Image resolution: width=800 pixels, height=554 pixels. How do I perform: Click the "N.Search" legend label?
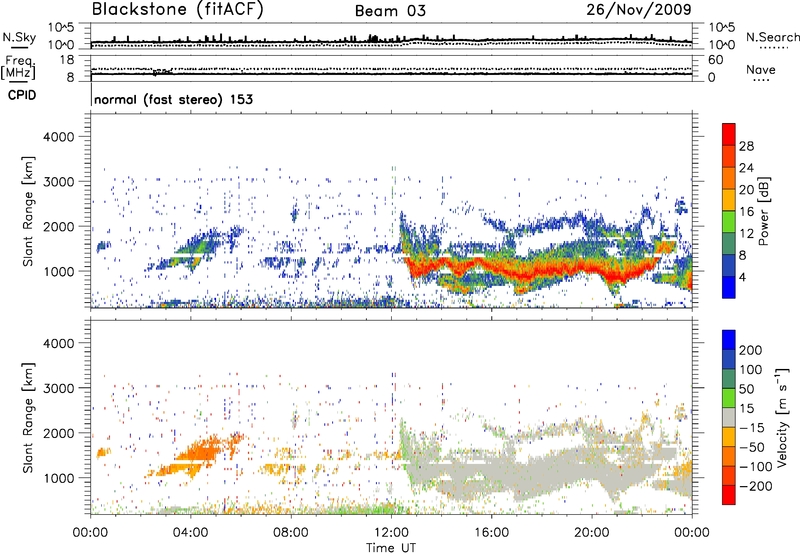(772, 37)
